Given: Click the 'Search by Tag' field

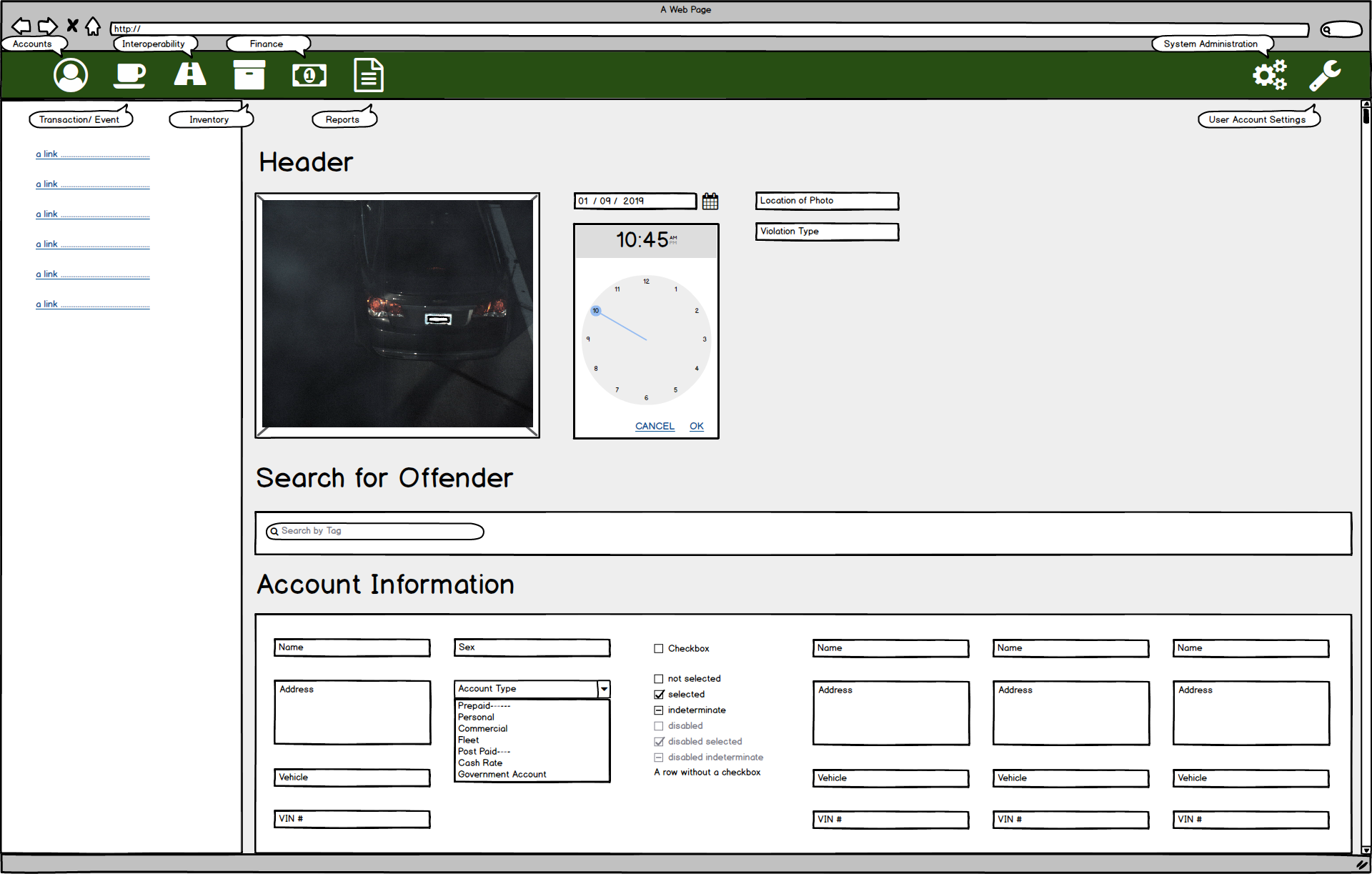Looking at the screenshot, I should pos(375,531).
